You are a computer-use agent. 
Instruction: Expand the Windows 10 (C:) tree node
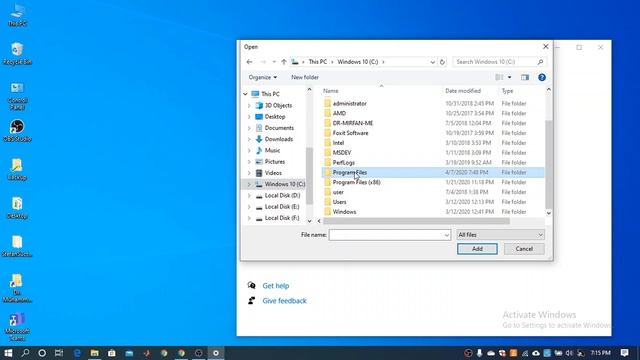point(249,184)
